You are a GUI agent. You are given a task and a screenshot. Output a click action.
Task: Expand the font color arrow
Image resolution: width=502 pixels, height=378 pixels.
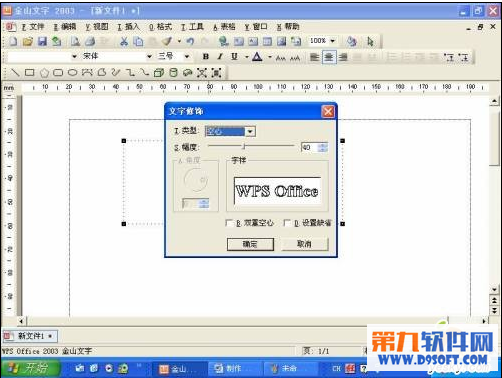point(269,57)
